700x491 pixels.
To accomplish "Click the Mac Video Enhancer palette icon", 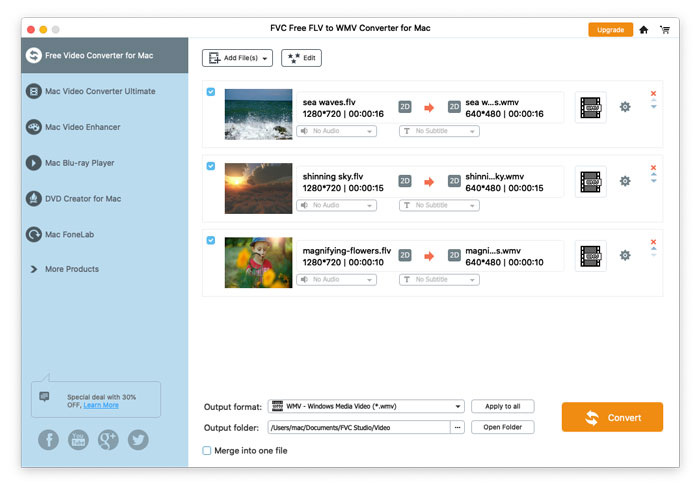I will coord(33,127).
